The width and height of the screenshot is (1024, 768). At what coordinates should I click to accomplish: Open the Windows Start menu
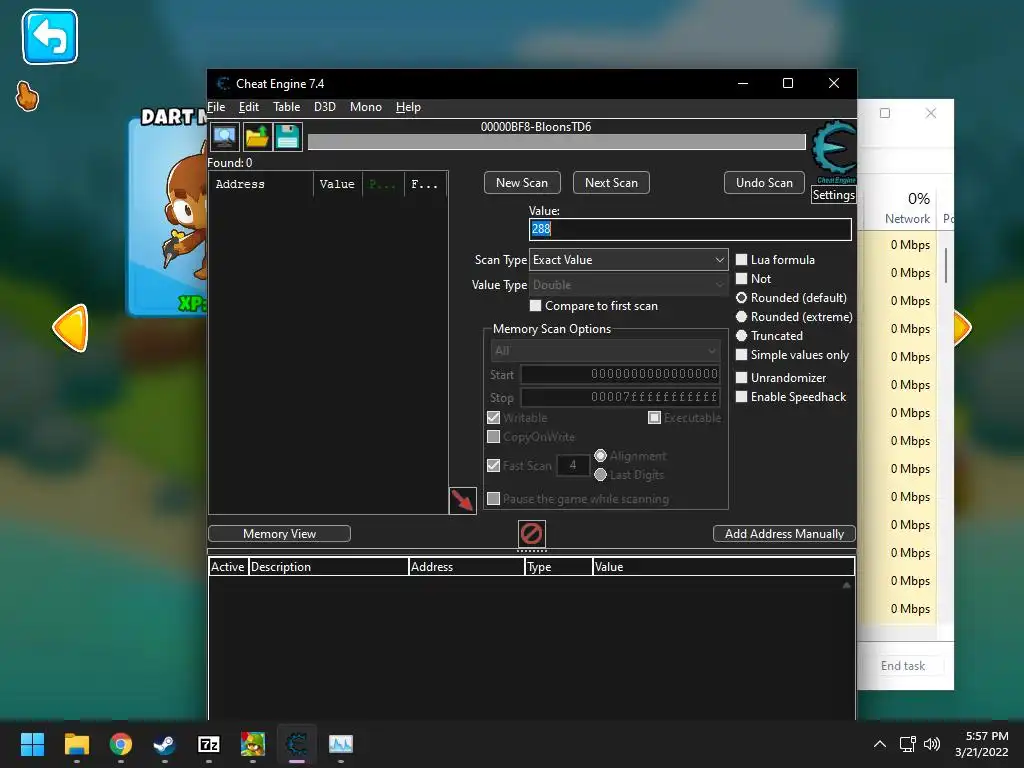tap(32, 744)
